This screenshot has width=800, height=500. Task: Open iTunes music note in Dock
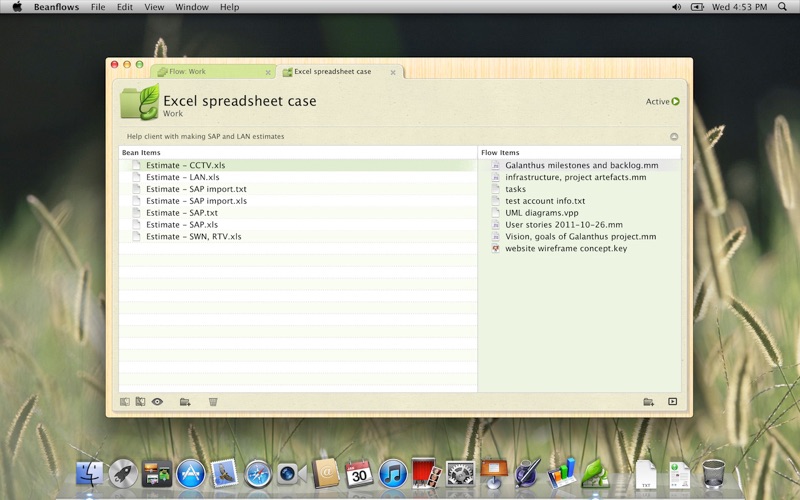tap(393, 474)
